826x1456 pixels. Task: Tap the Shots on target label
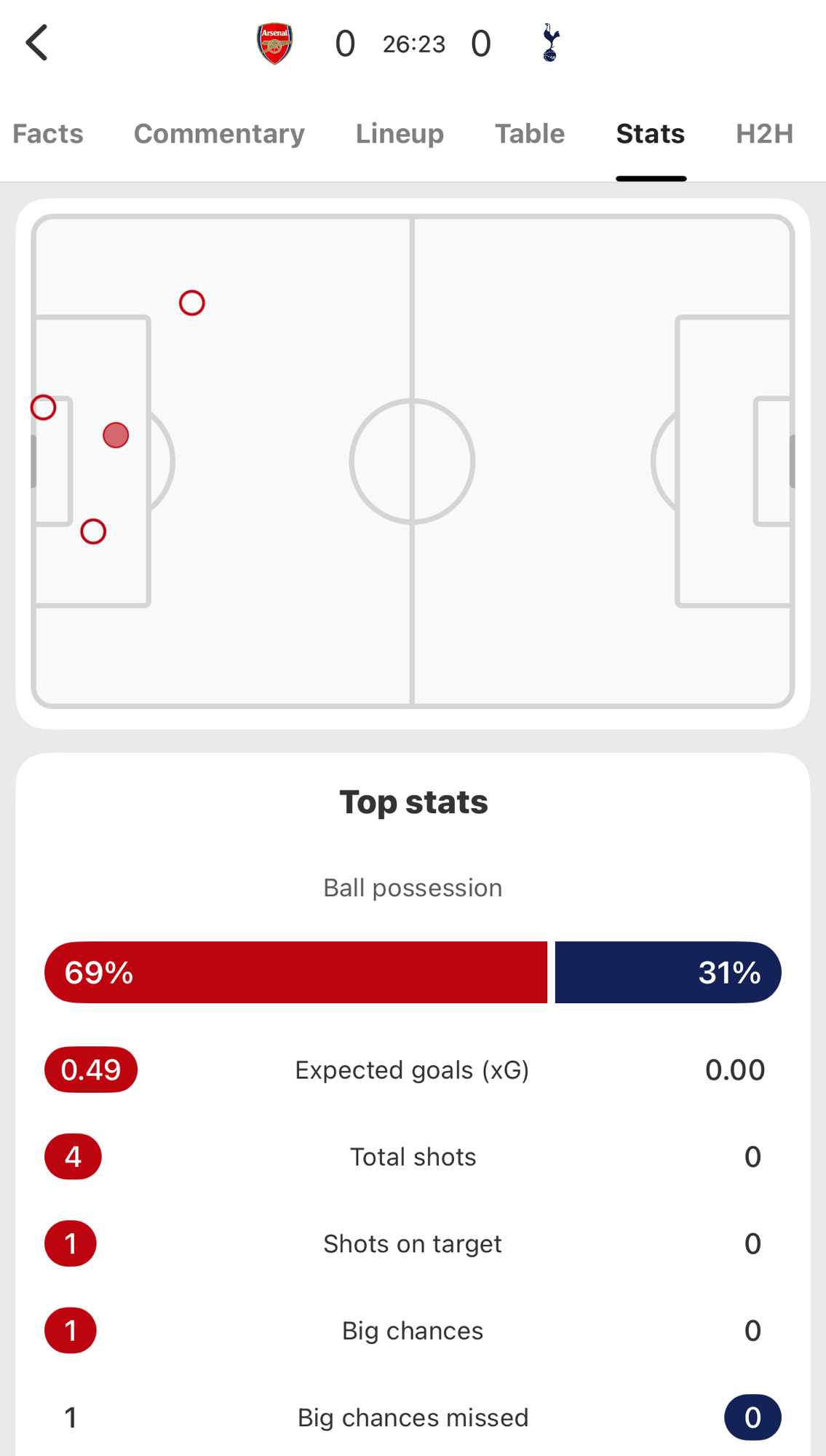pyautogui.click(x=413, y=1243)
